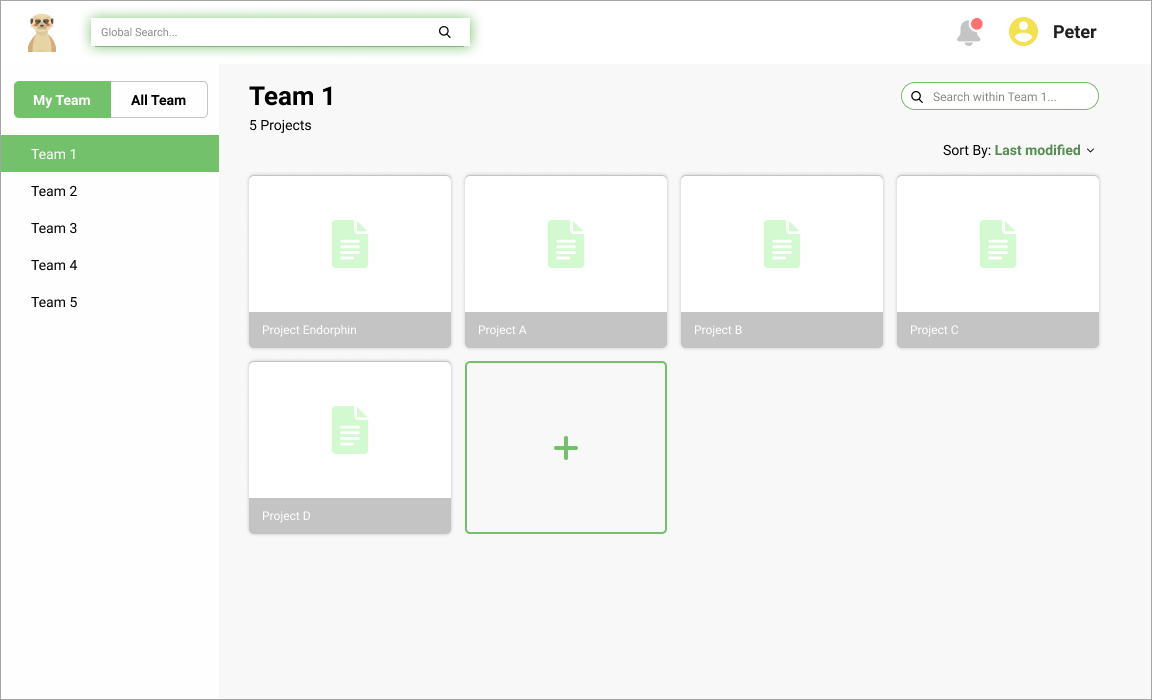Select Team 4 in the sidebar
The height and width of the screenshot is (700, 1152).
click(54, 265)
